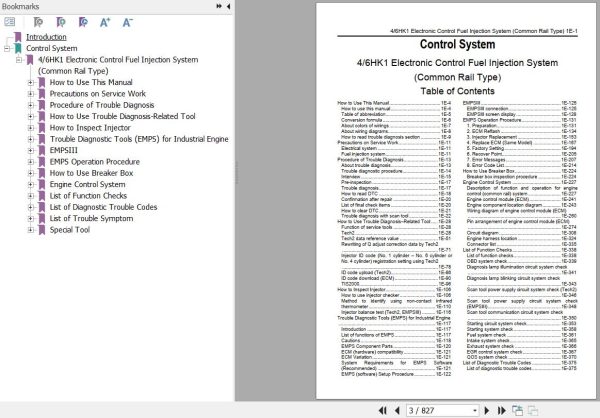Expand List of Diagnostic Trouble Codes
The image size is (600, 418).
click(31, 207)
